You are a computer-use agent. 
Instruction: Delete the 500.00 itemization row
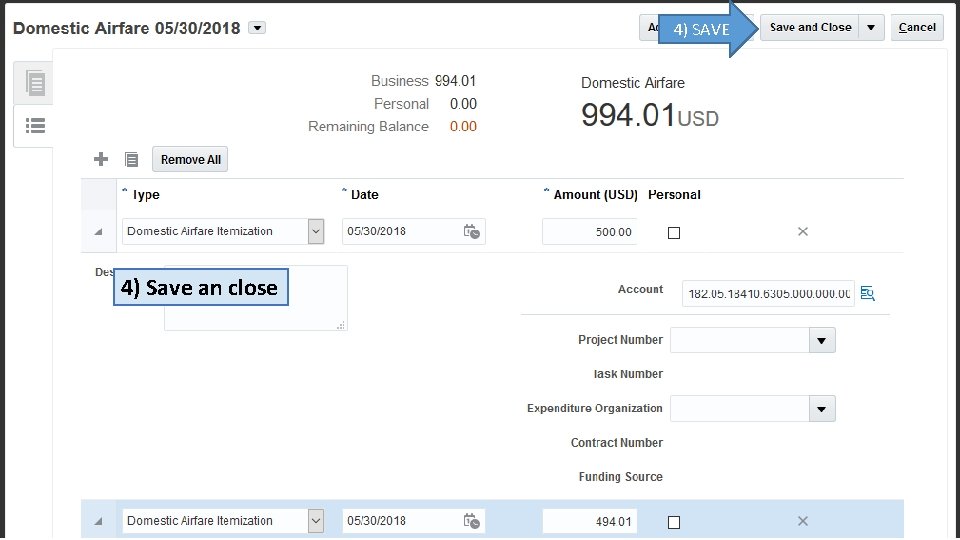(803, 231)
